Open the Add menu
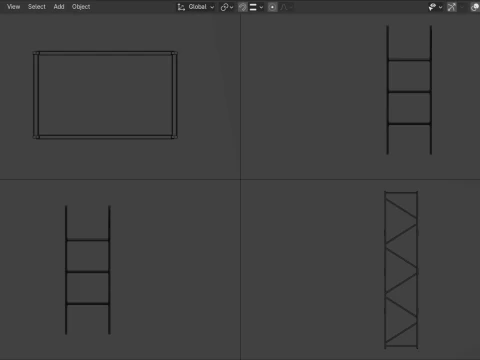The height and width of the screenshot is (360, 480). tap(59, 7)
